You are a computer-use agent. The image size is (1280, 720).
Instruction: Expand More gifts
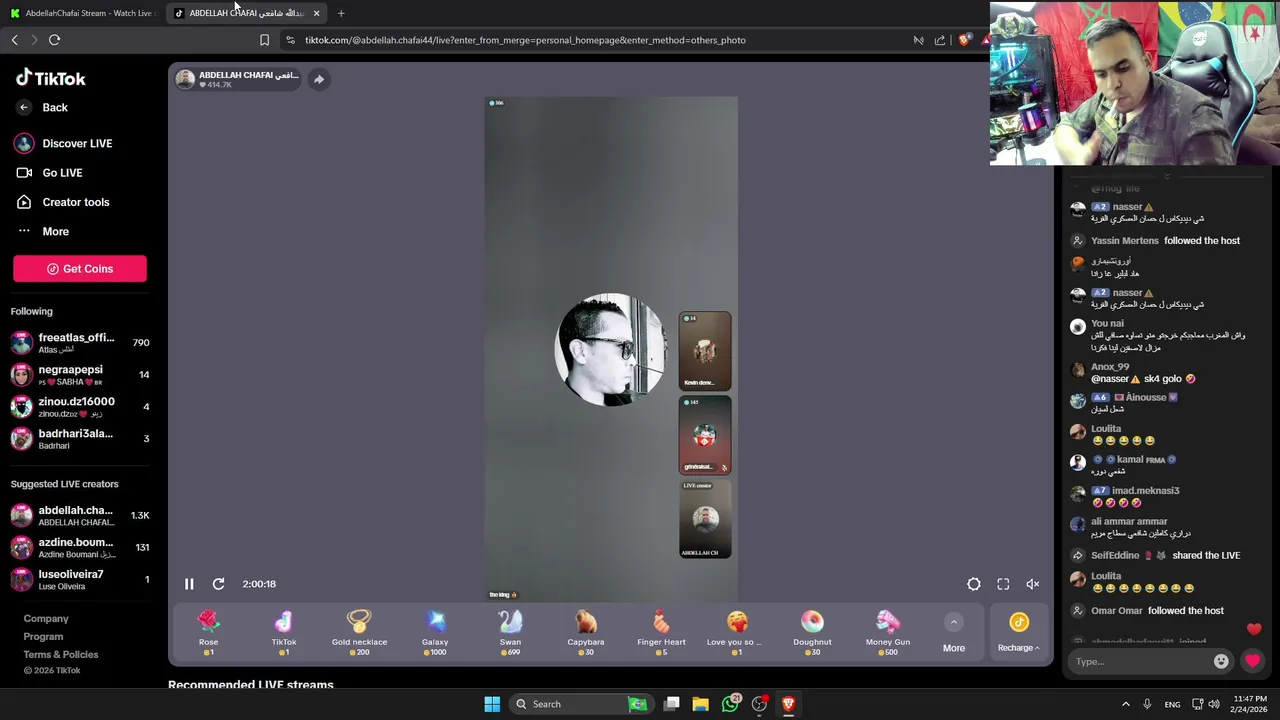[x=954, y=634]
